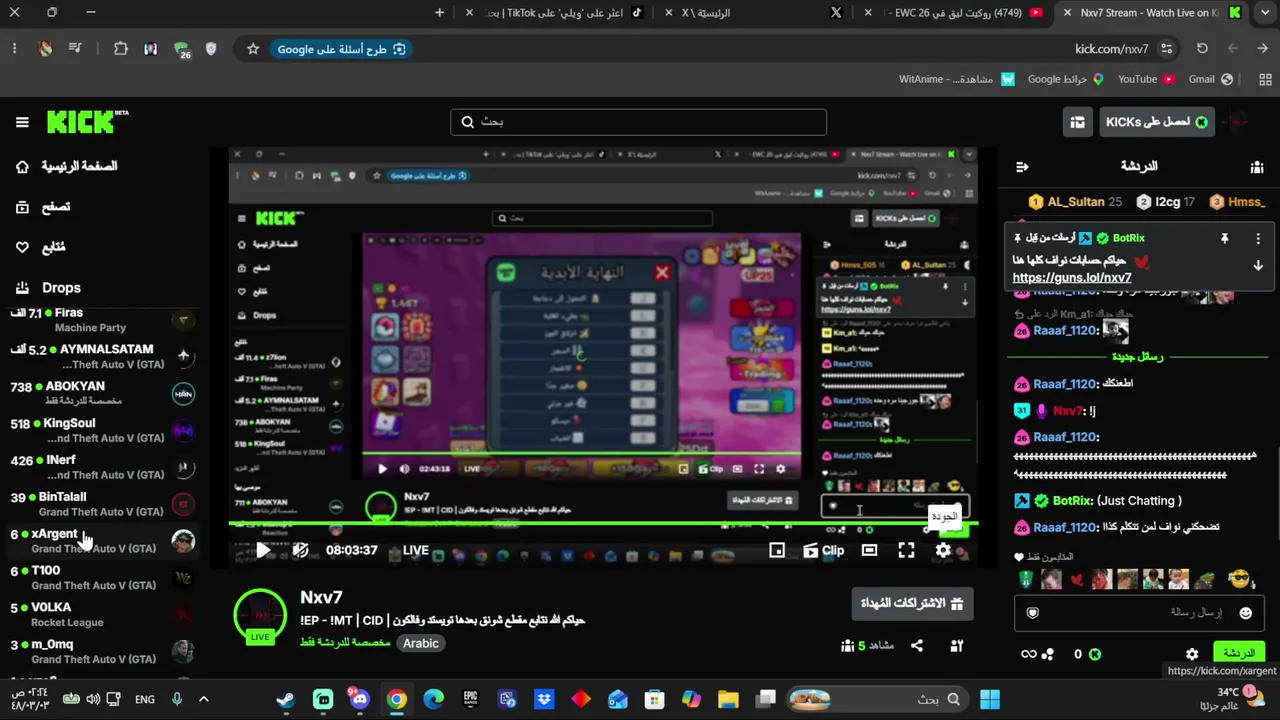This screenshot has width=1280, height=720.
Task: Open Steam from the taskbar
Action: click(286, 700)
